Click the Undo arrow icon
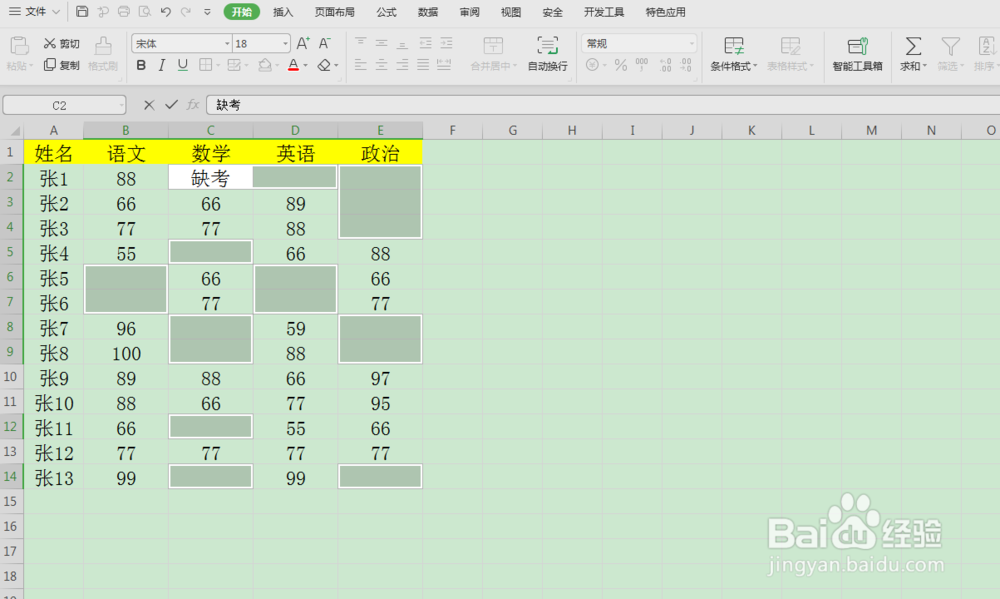 (166, 11)
